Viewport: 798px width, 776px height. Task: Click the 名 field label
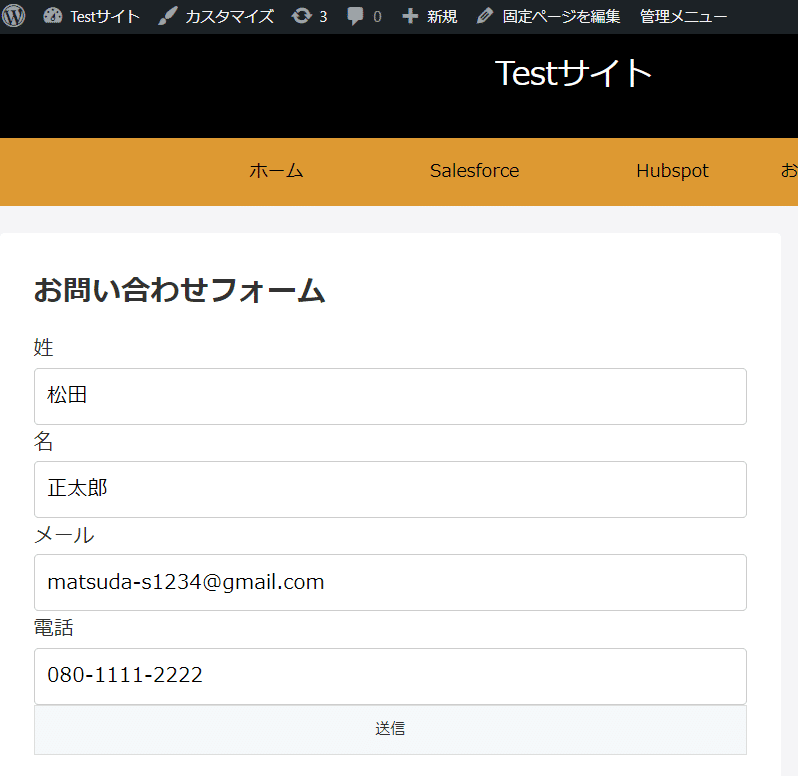point(43,441)
